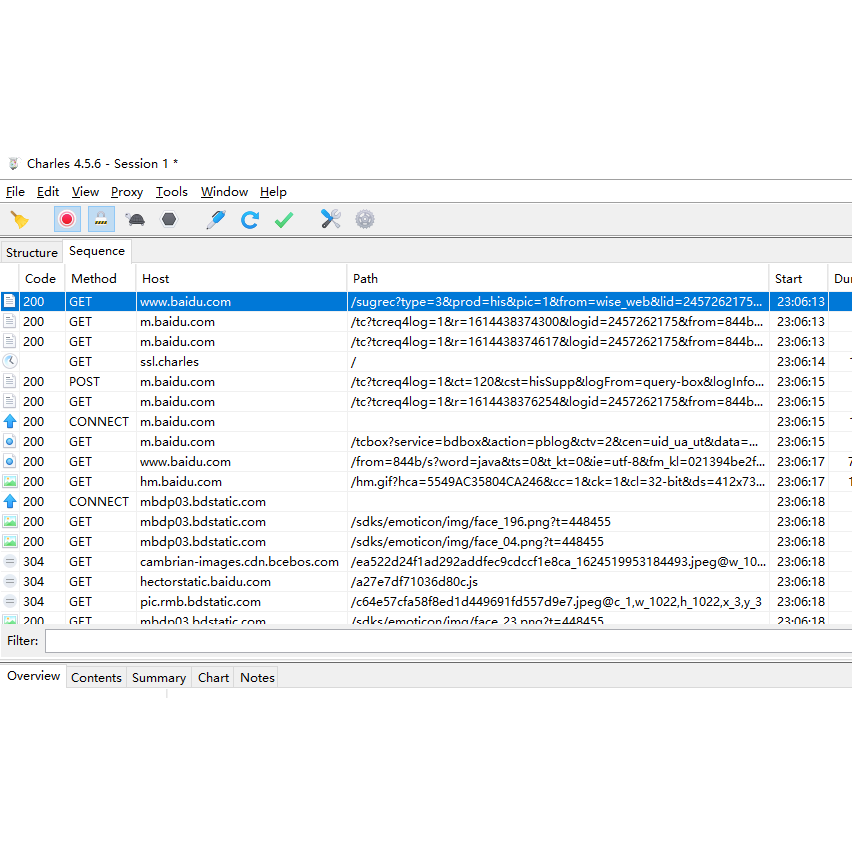The width and height of the screenshot is (852, 852).
Task: Open the File menu
Action: (x=15, y=192)
